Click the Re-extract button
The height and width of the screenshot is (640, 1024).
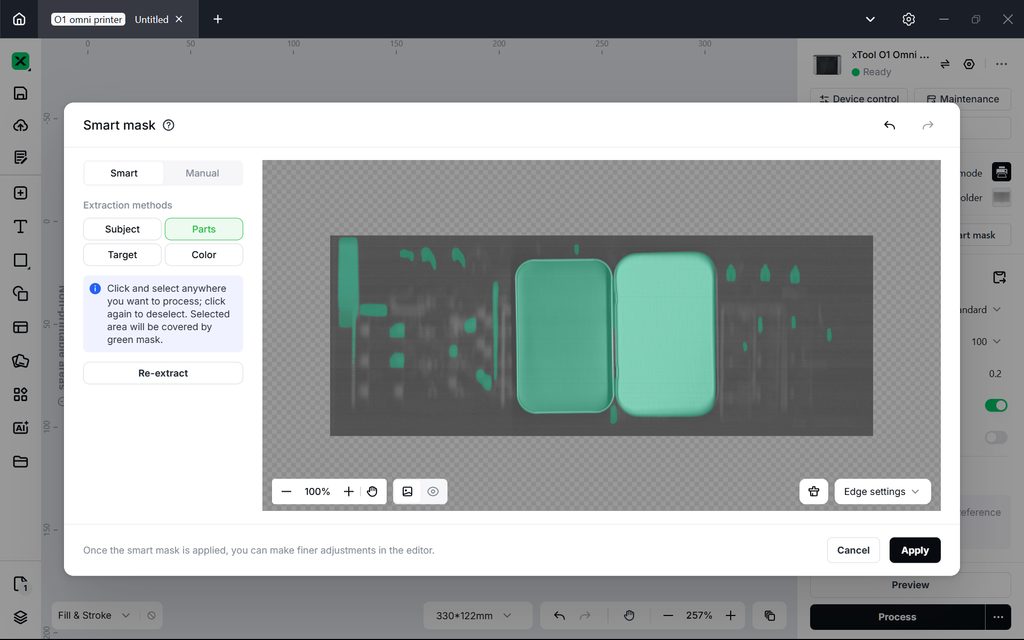(163, 373)
